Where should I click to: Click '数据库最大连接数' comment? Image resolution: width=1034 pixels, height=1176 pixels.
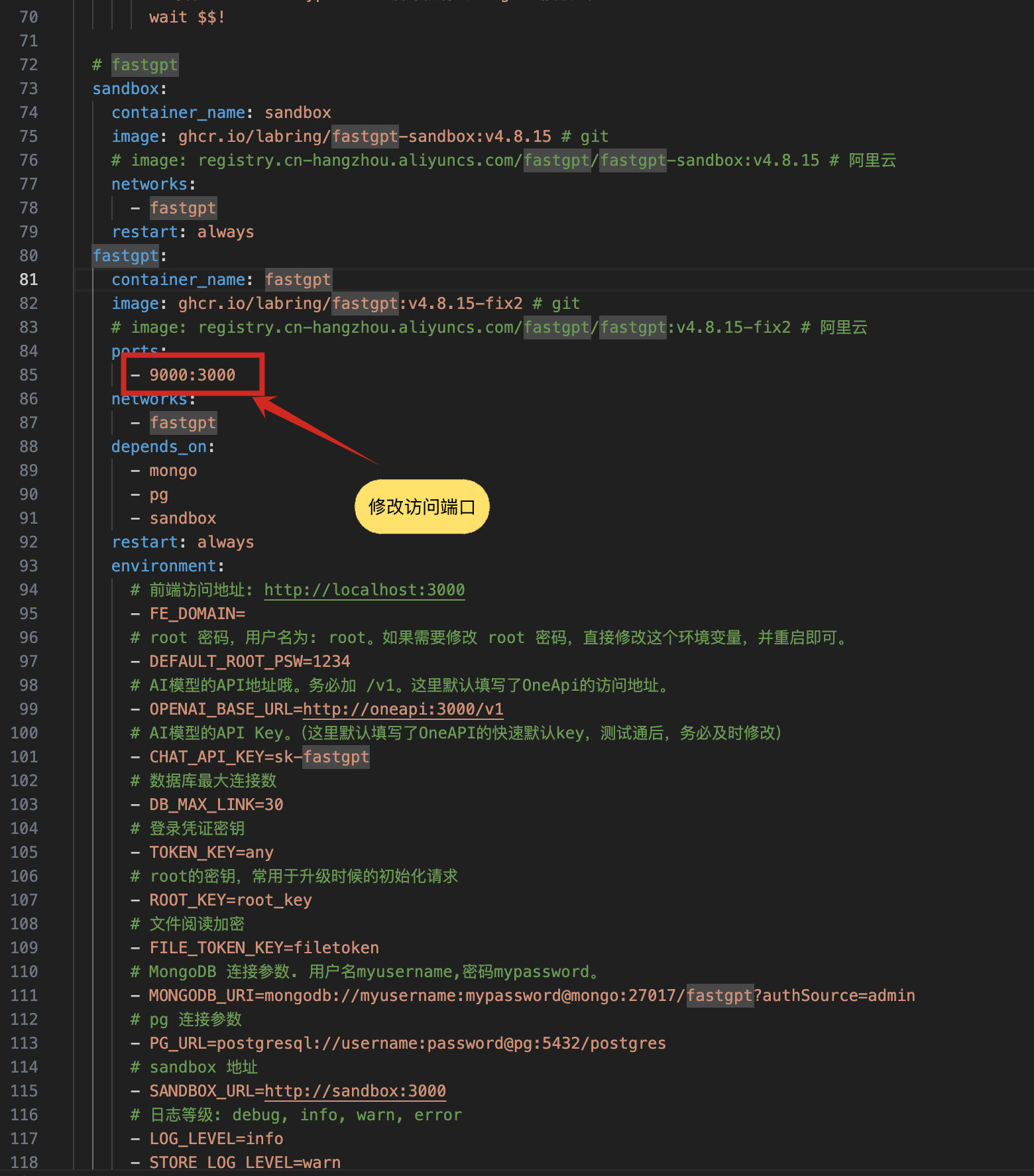click(213, 781)
